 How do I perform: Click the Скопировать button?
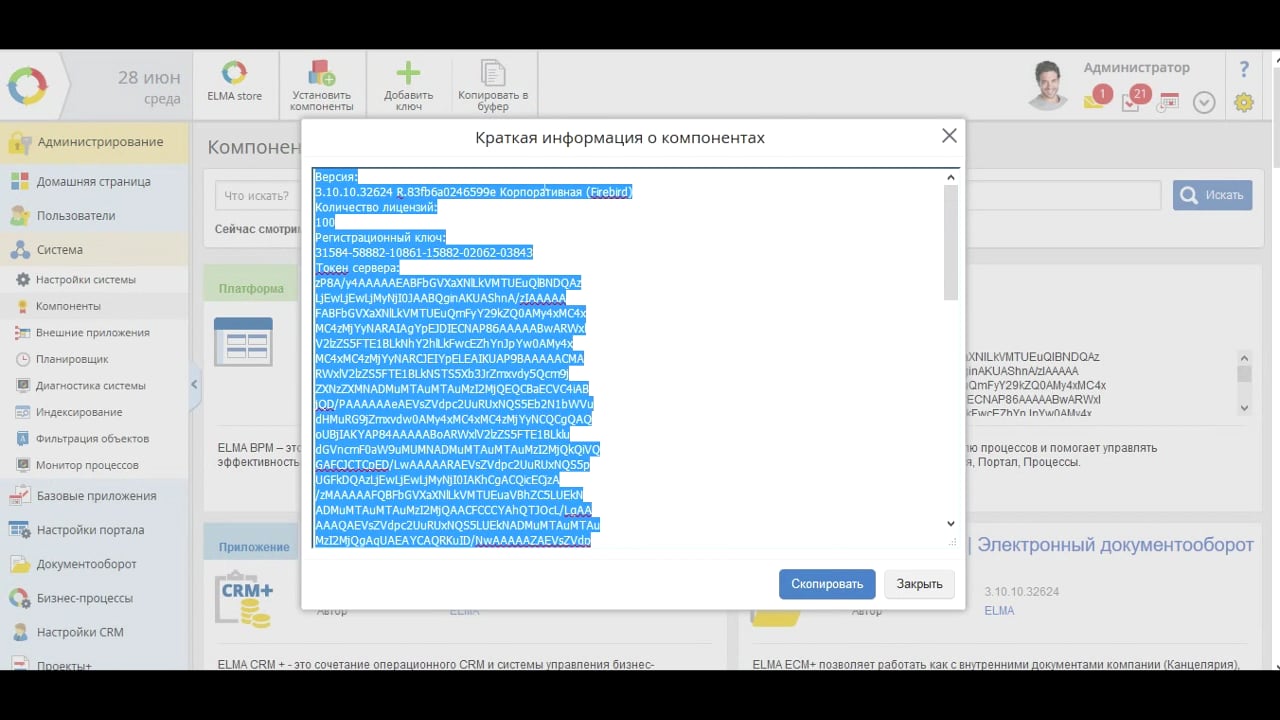[x=827, y=584]
